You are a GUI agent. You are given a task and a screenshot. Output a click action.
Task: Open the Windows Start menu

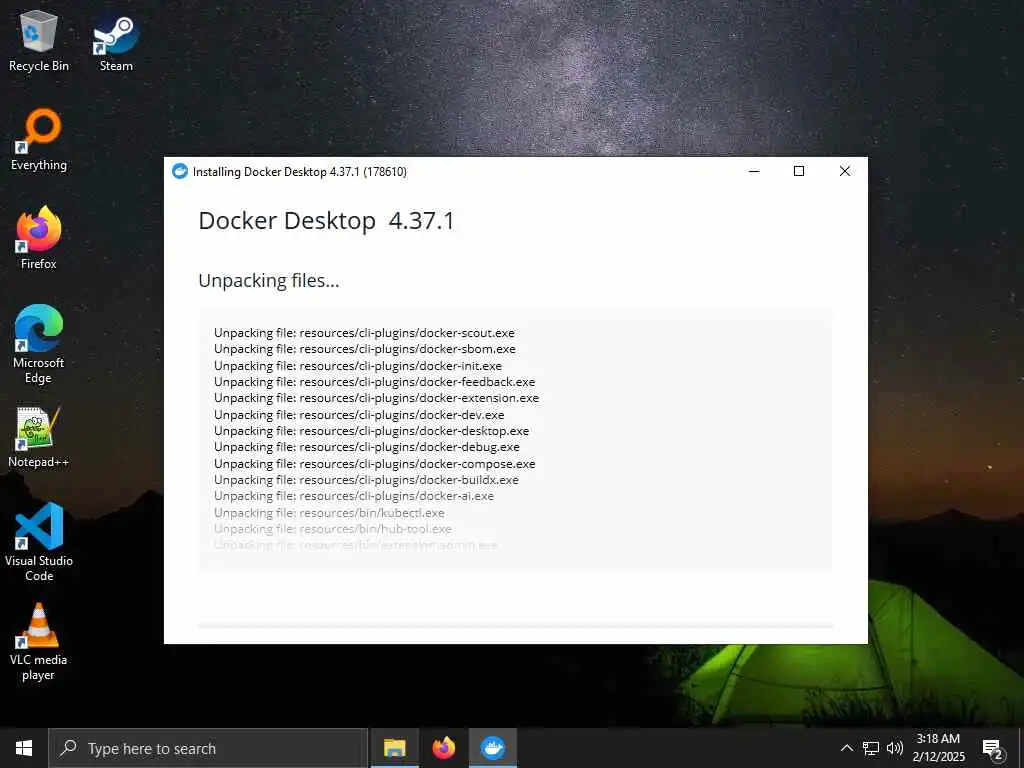[24, 748]
